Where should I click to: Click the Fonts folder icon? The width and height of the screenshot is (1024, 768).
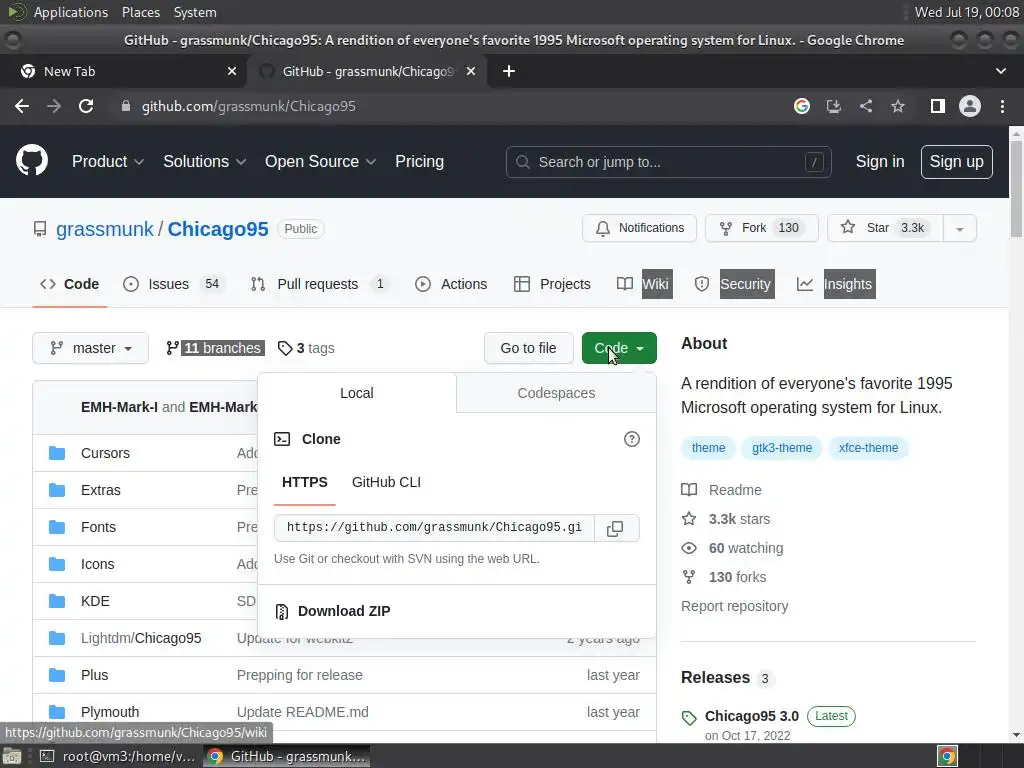pyautogui.click(x=57, y=527)
